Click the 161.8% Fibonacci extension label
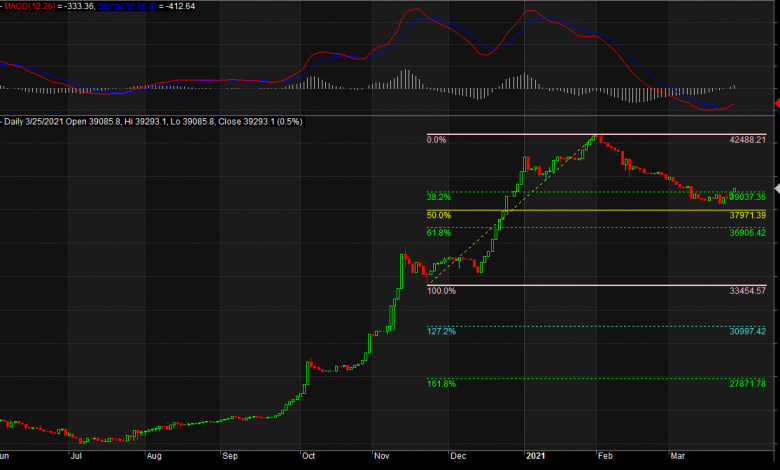The height and width of the screenshot is (470, 780). 440,383
